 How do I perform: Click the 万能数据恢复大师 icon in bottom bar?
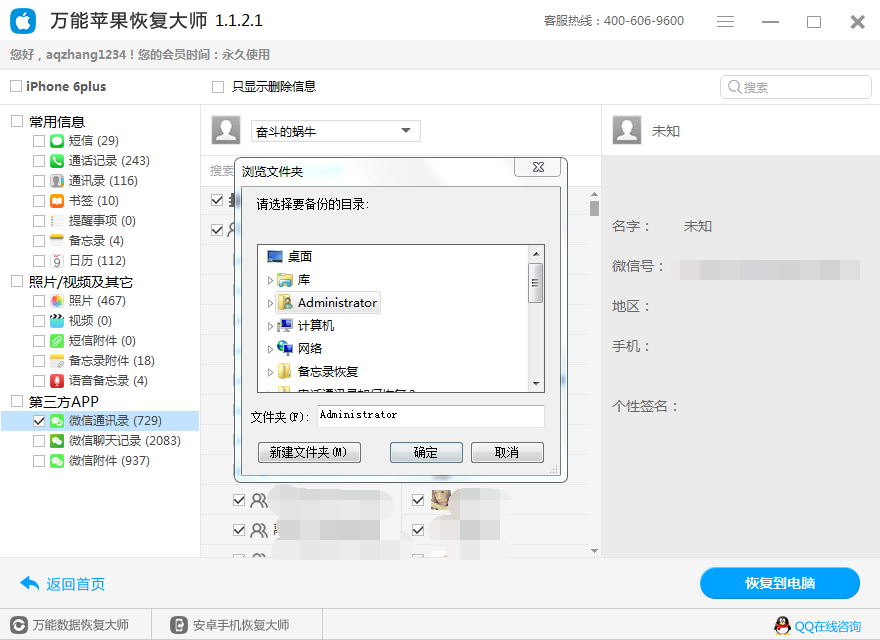pyautogui.click(x=19, y=625)
